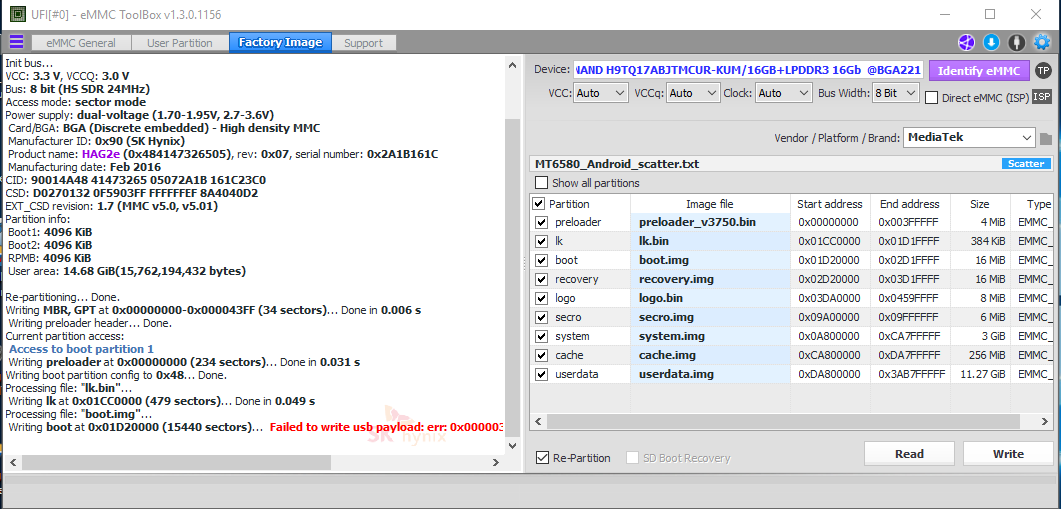Uncheck the logo partition checkbox

541,298
